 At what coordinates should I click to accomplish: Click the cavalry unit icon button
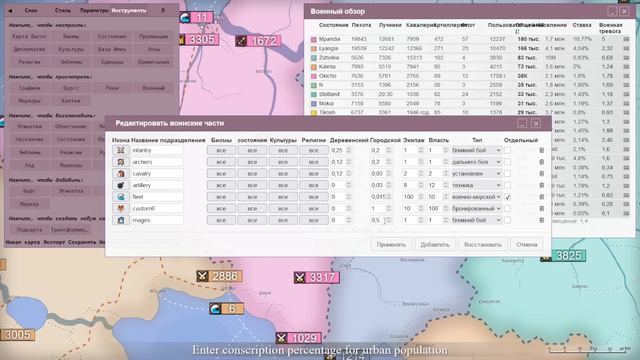click(121, 173)
